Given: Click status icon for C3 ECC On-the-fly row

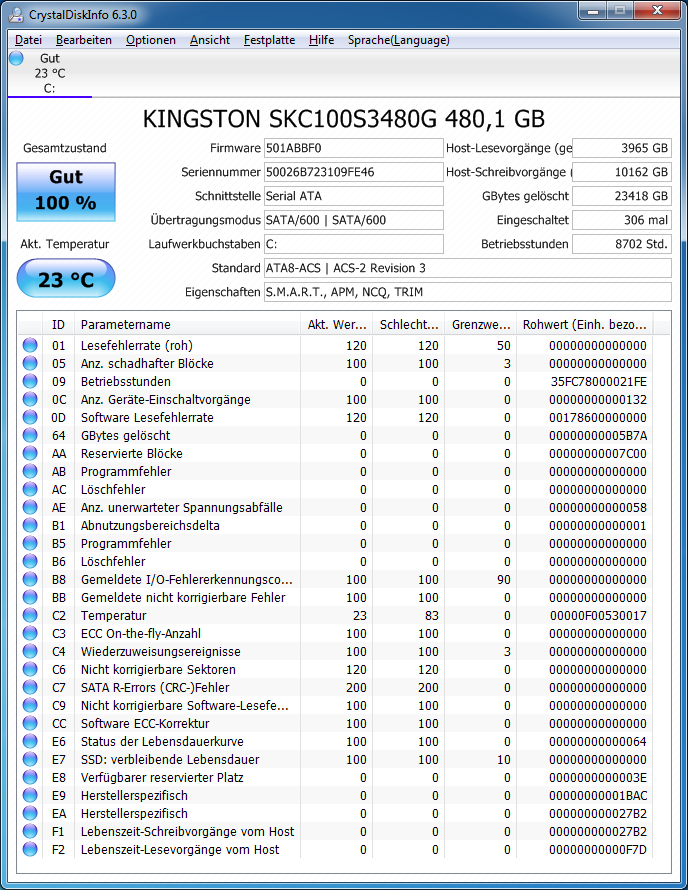Looking at the screenshot, I should pos(30,633).
